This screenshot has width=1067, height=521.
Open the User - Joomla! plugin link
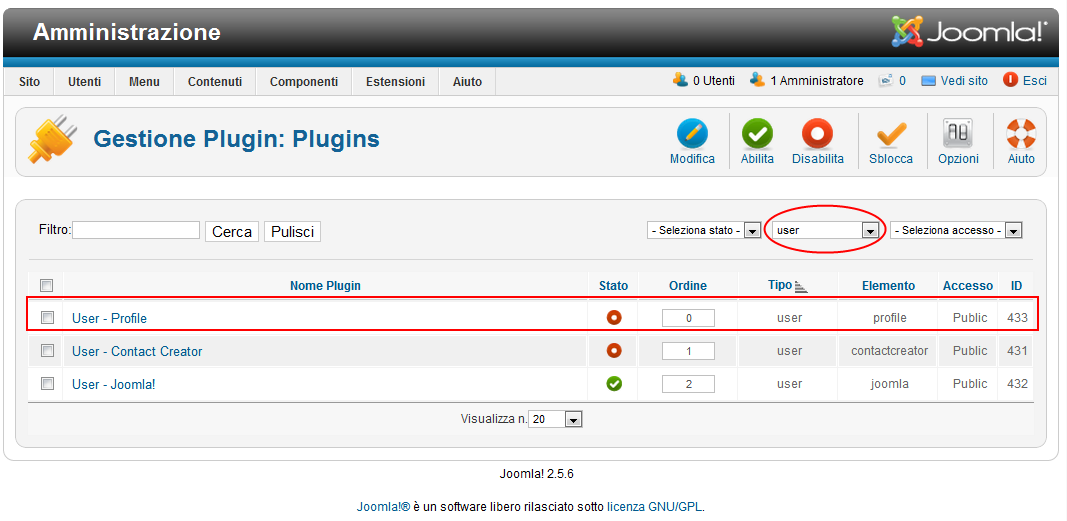[114, 384]
